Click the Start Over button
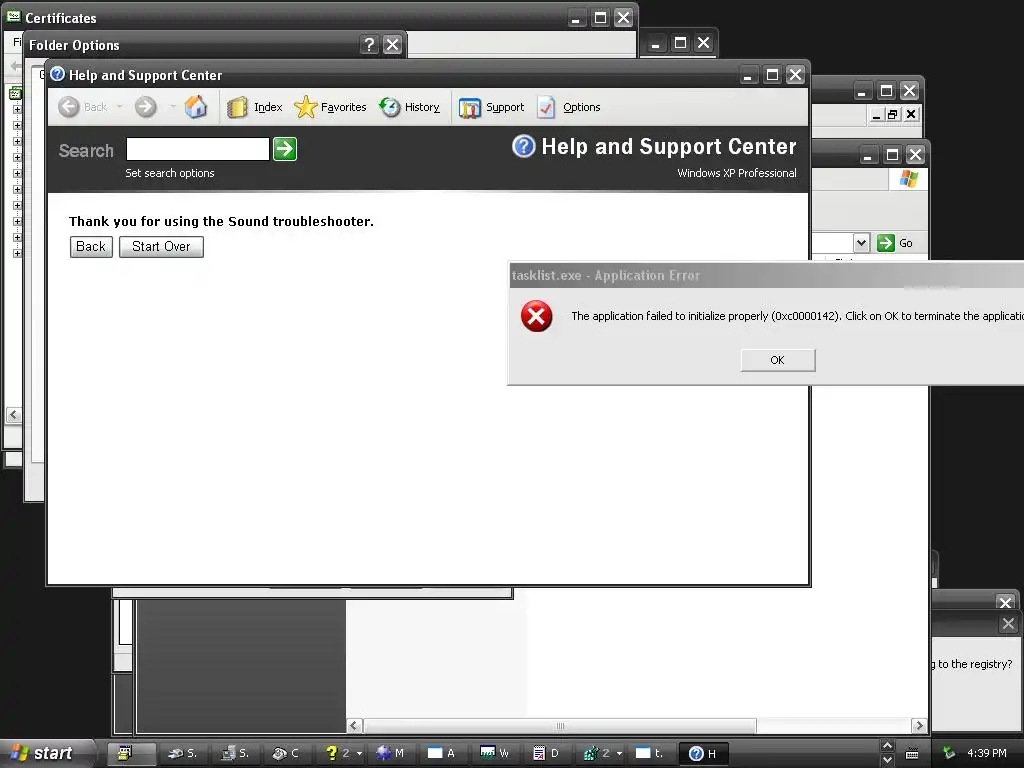Image resolution: width=1024 pixels, height=768 pixels. pos(161,246)
